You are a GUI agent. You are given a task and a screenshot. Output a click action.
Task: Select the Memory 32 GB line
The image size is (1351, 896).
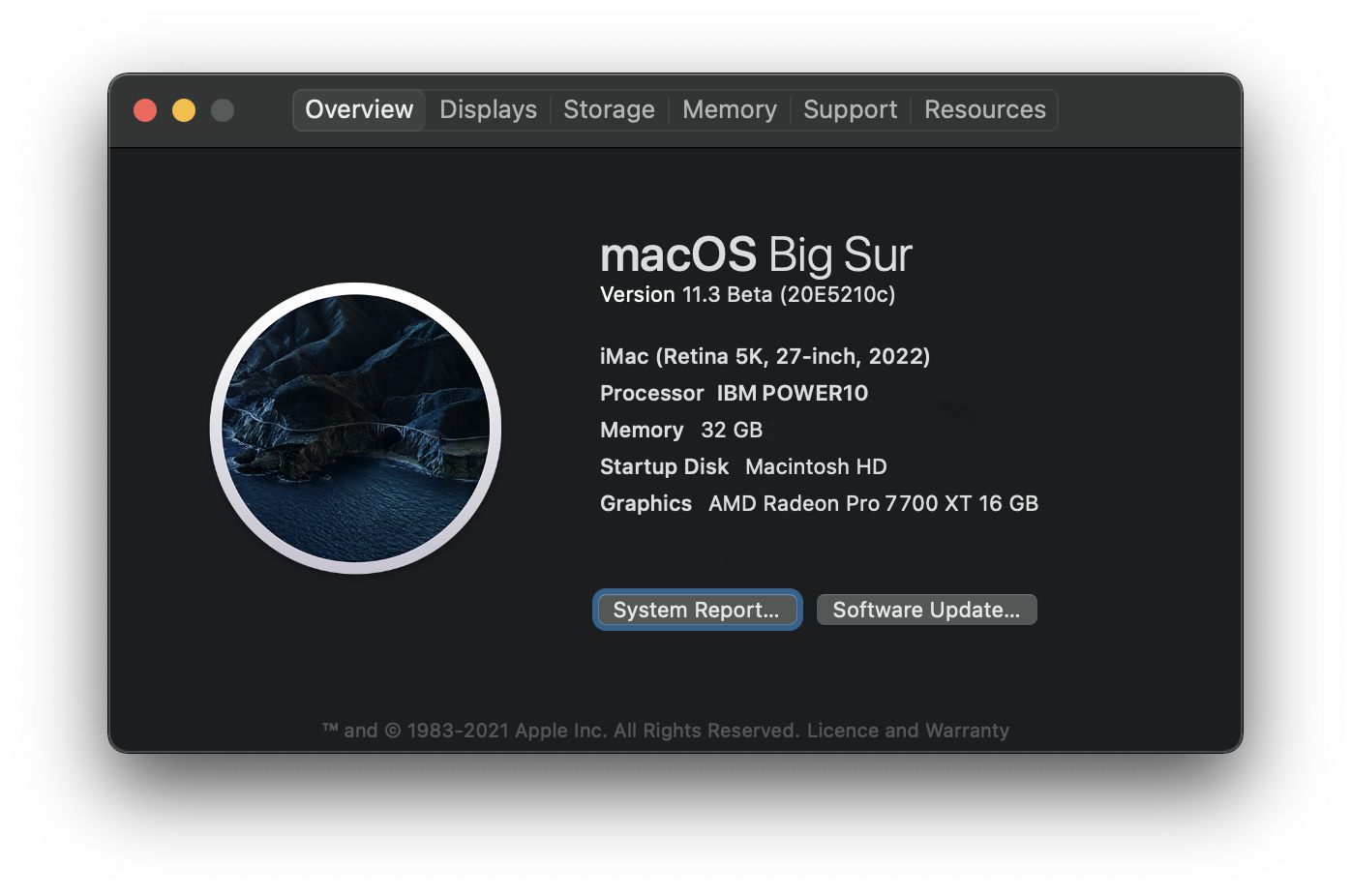coord(681,430)
